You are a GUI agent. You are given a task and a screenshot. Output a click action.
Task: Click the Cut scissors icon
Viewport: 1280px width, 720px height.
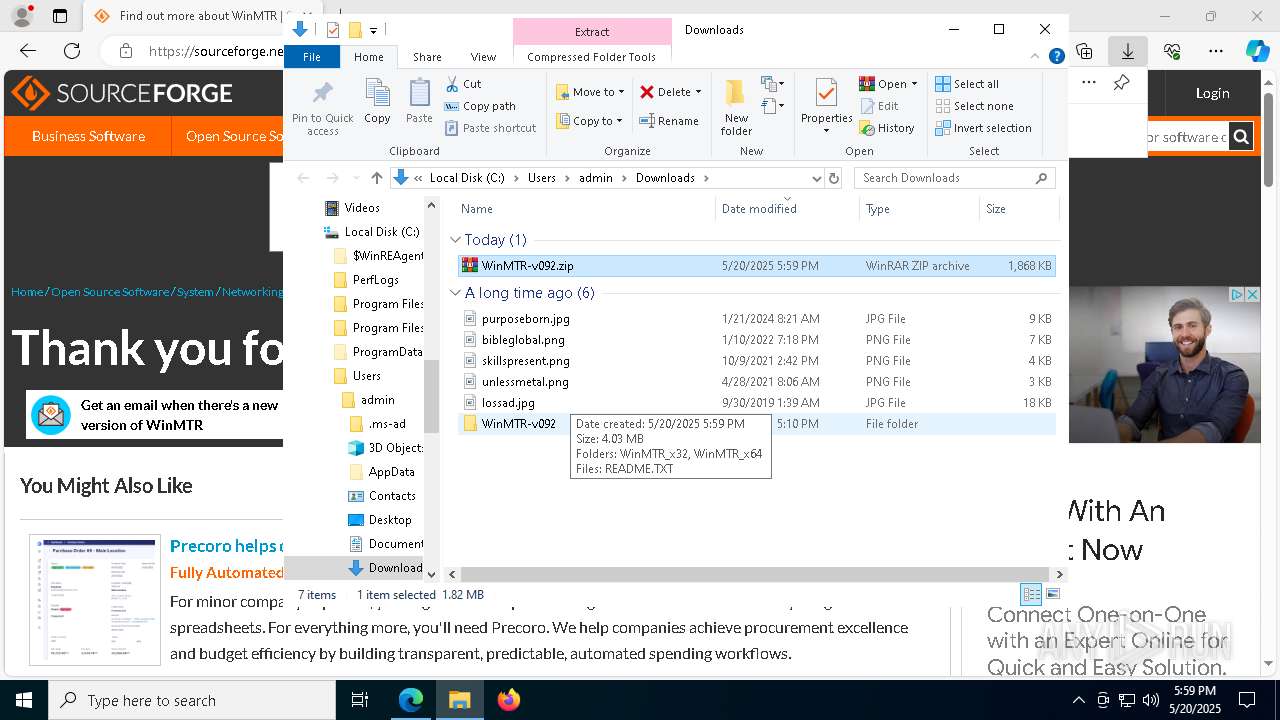[452, 84]
